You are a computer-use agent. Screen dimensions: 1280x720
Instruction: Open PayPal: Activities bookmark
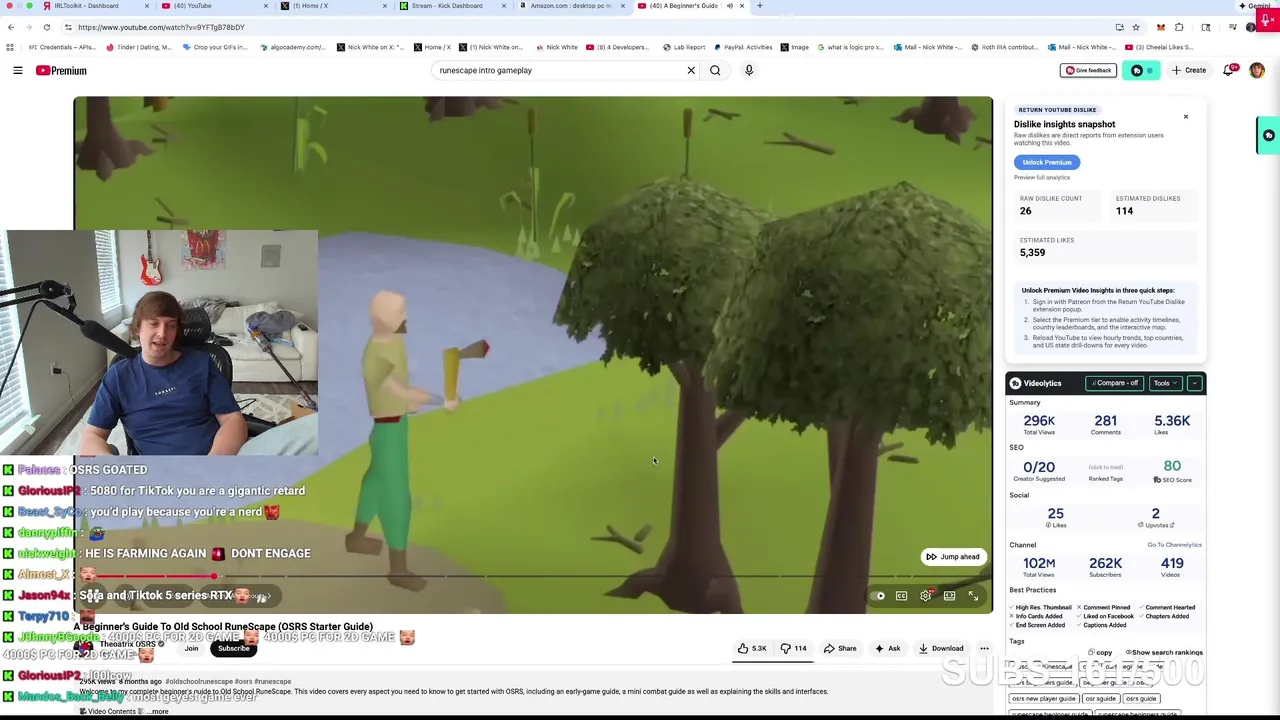click(x=742, y=47)
